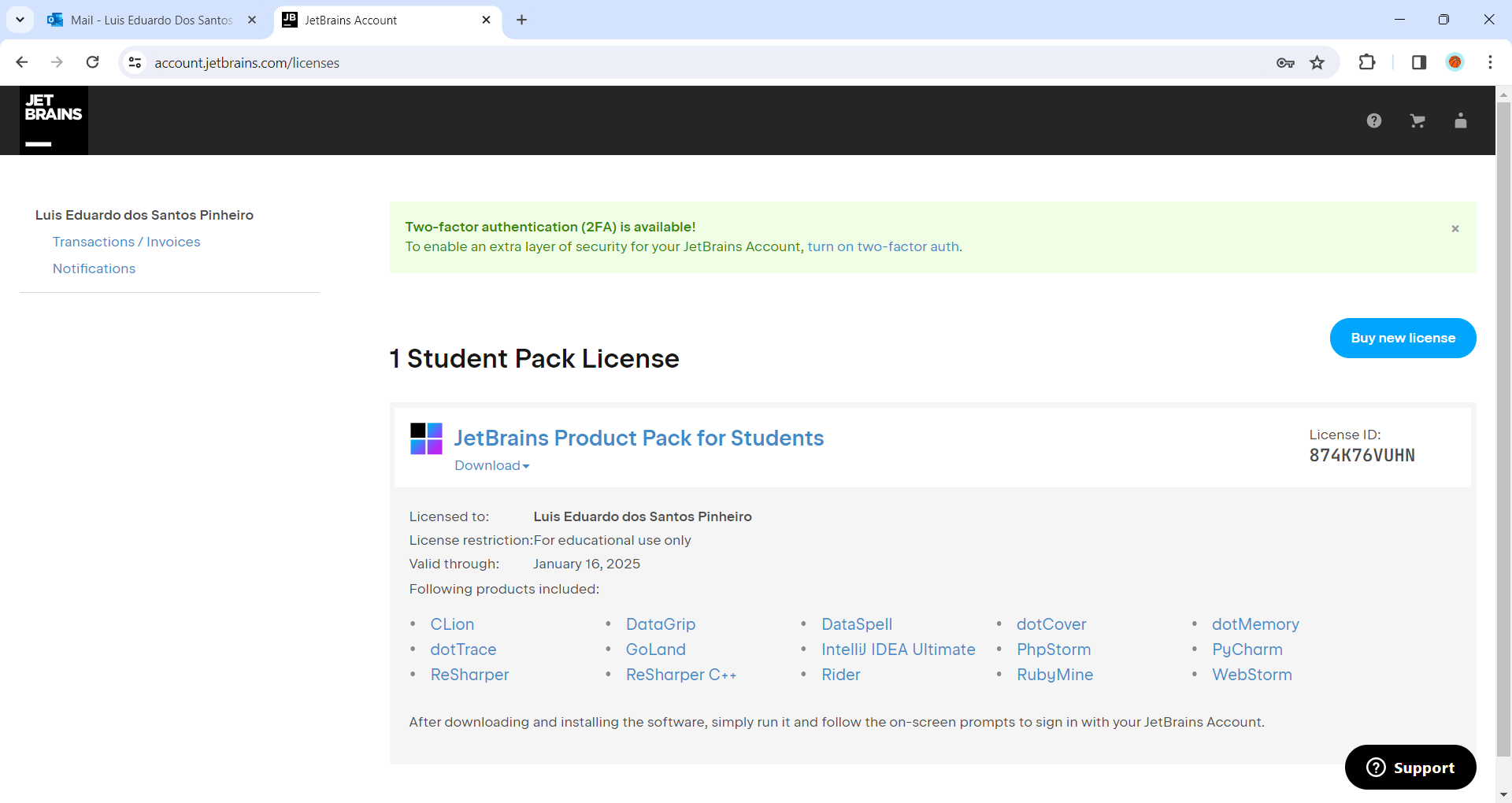The width and height of the screenshot is (1512, 803).
Task: Open the Rider product link
Action: tap(841, 675)
